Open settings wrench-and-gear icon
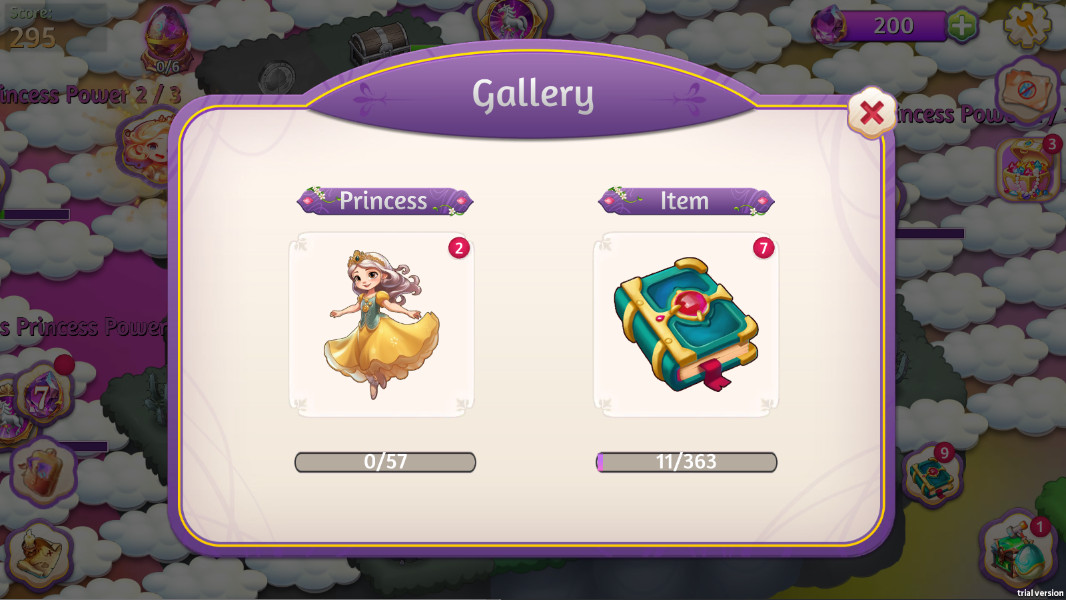Screen dimensions: 1066x600 coord(1028,25)
